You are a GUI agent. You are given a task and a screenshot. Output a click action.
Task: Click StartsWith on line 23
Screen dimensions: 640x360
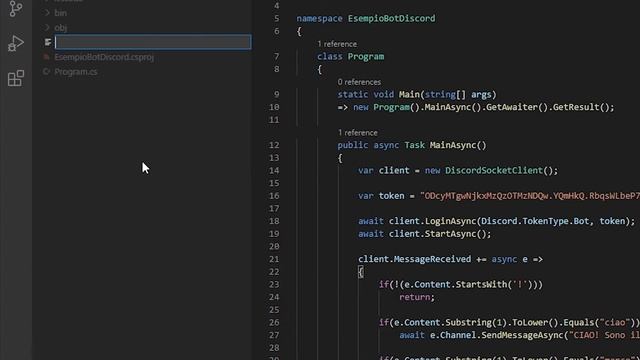click(x=481, y=284)
